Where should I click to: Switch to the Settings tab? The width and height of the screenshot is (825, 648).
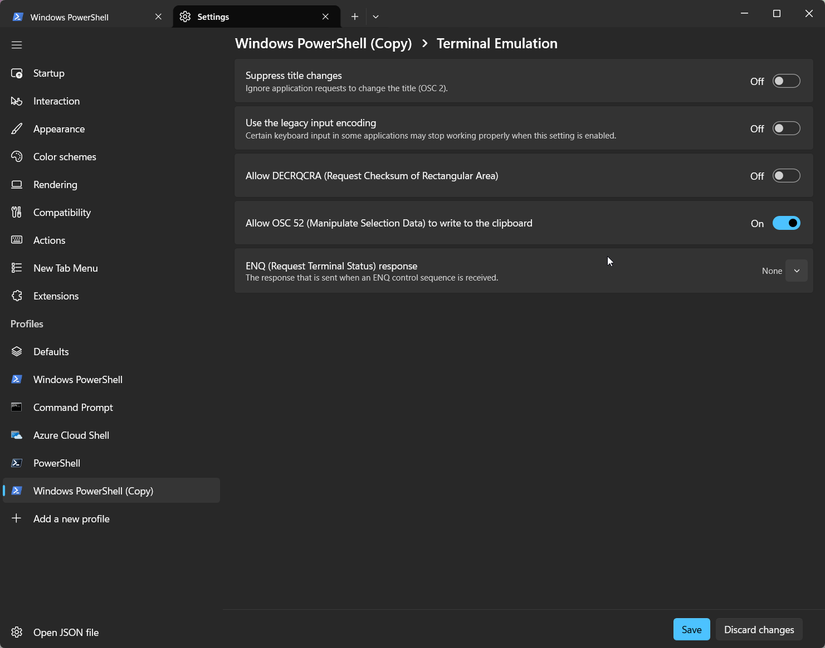coord(256,17)
